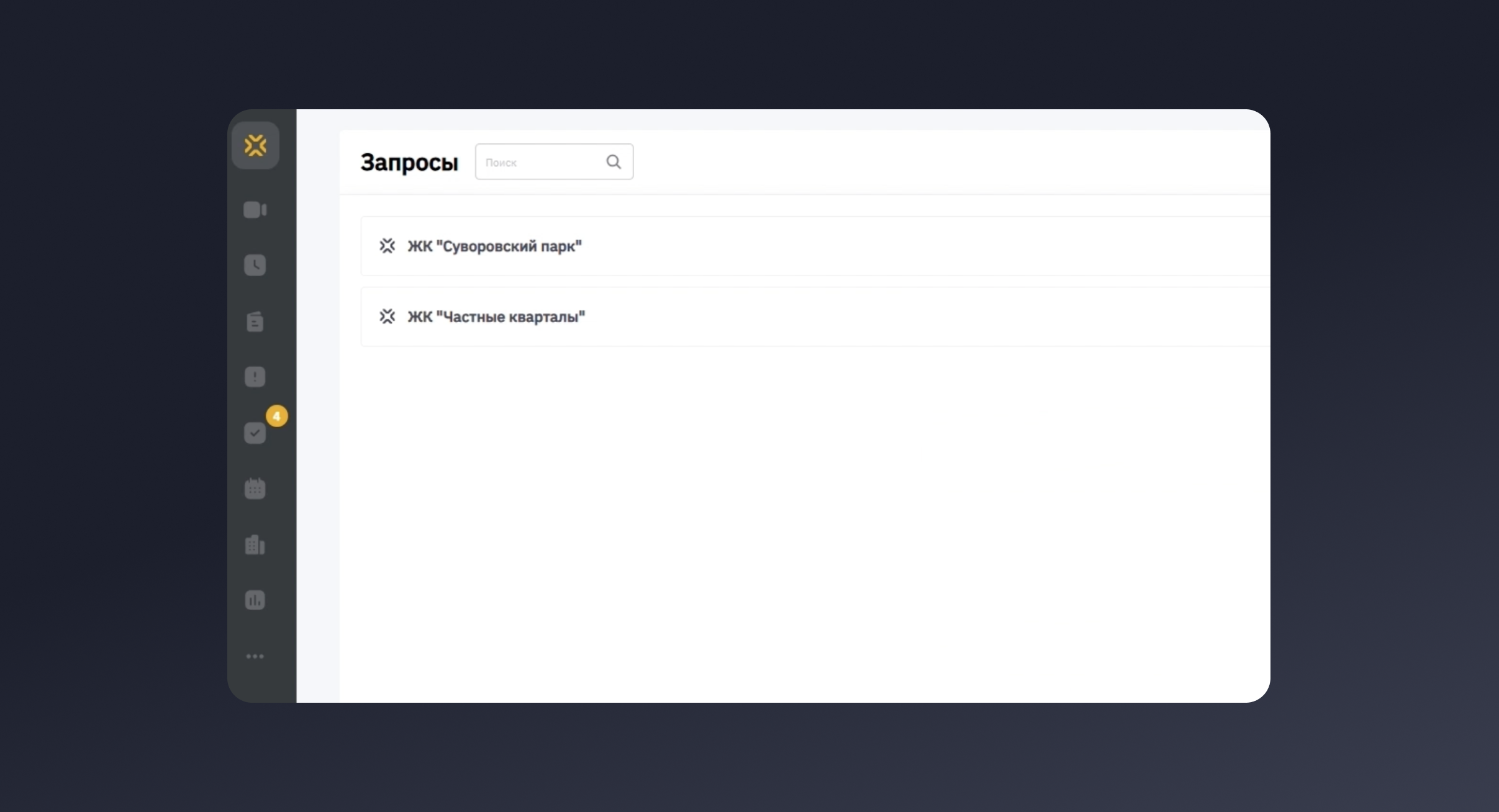Select the second request card row
Image resolution: width=1499 pixels, height=812 pixels.
(807, 317)
